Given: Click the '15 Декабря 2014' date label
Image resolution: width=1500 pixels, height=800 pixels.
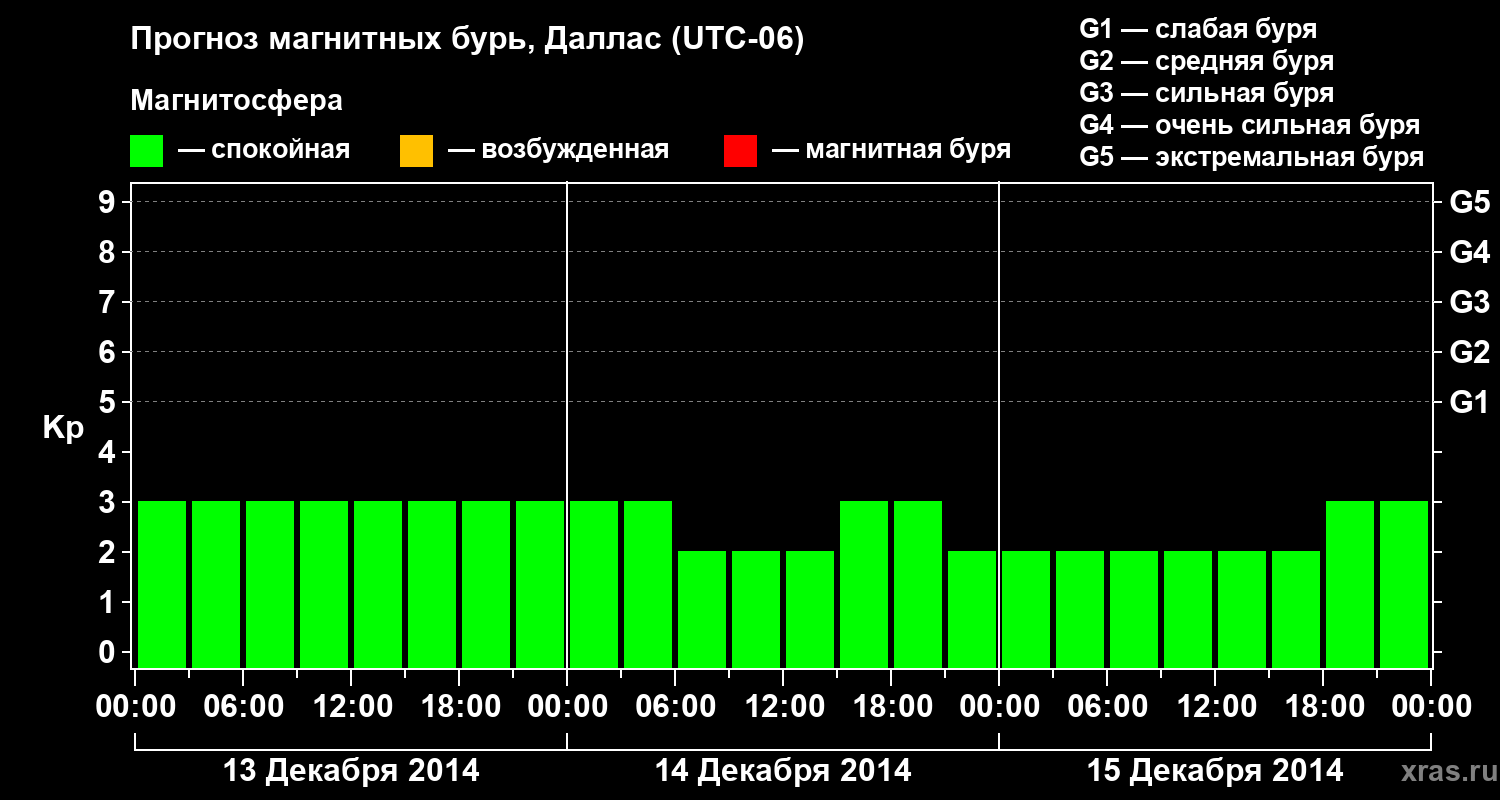Looking at the screenshot, I should (x=1215, y=771).
